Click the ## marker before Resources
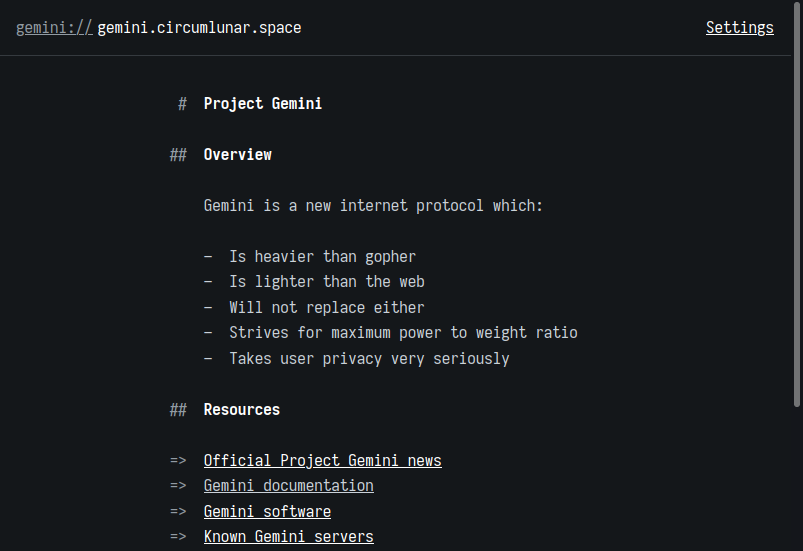This screenshot has width=803, height=551. [x=178, y=410]
